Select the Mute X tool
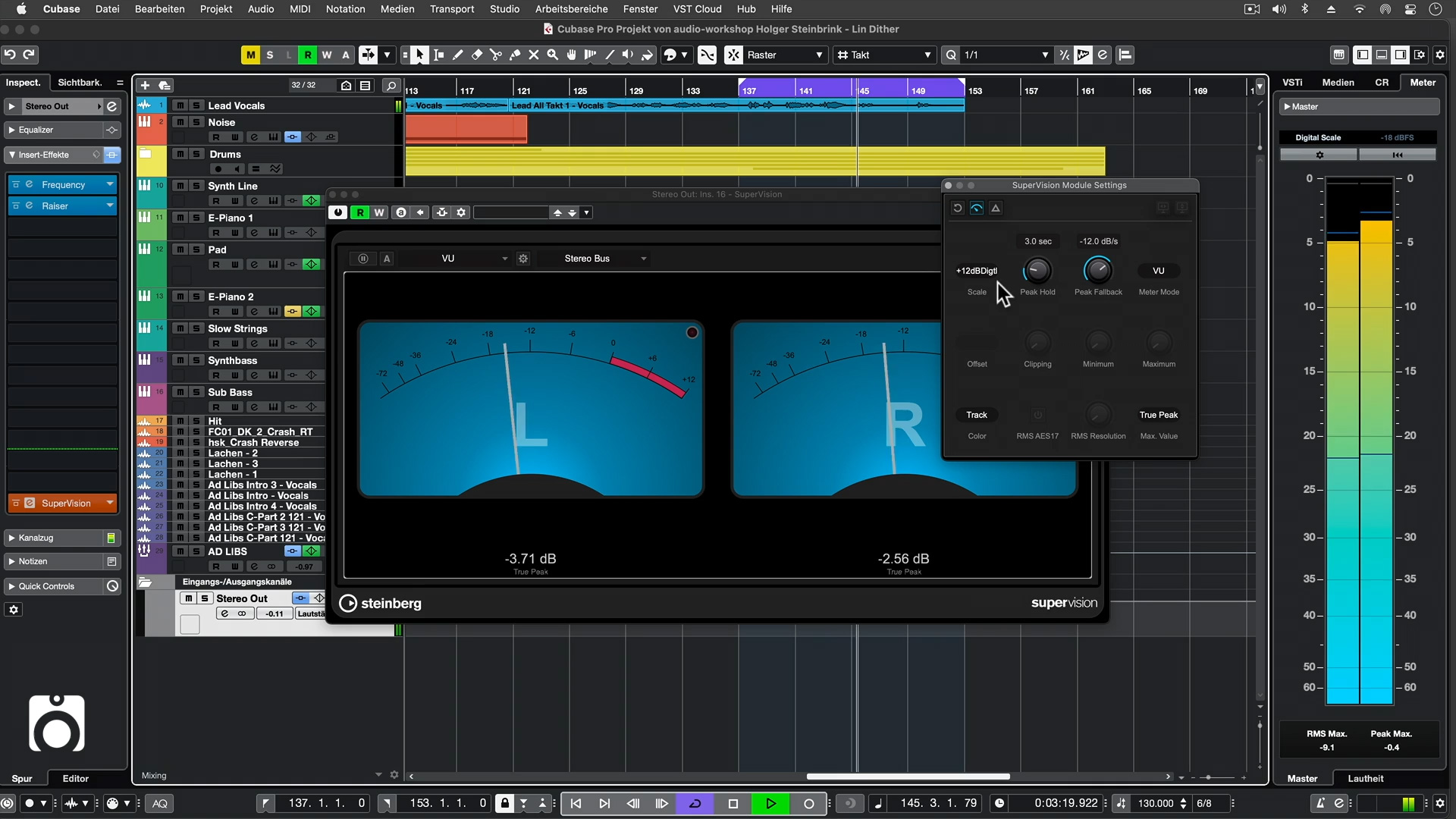This screenshot has height=819, width=1456. (534, 55)
